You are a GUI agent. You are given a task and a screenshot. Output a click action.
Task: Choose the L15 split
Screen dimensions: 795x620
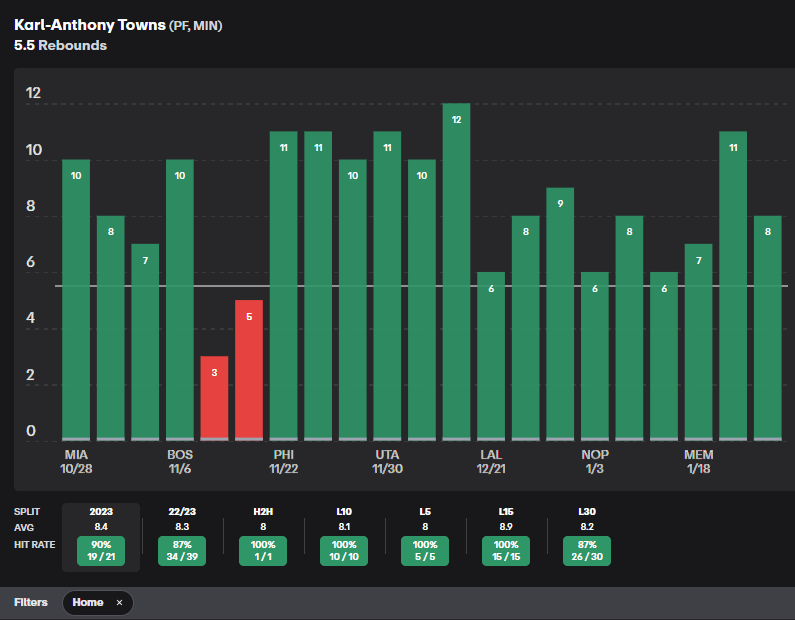(506, 512)
